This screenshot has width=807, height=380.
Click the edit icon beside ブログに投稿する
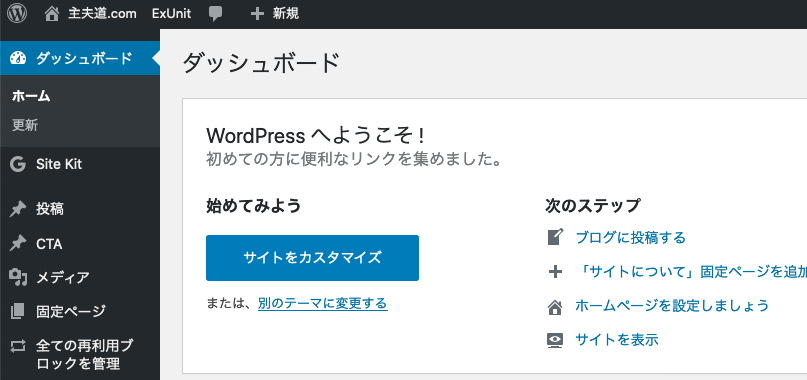click(555, 237)
